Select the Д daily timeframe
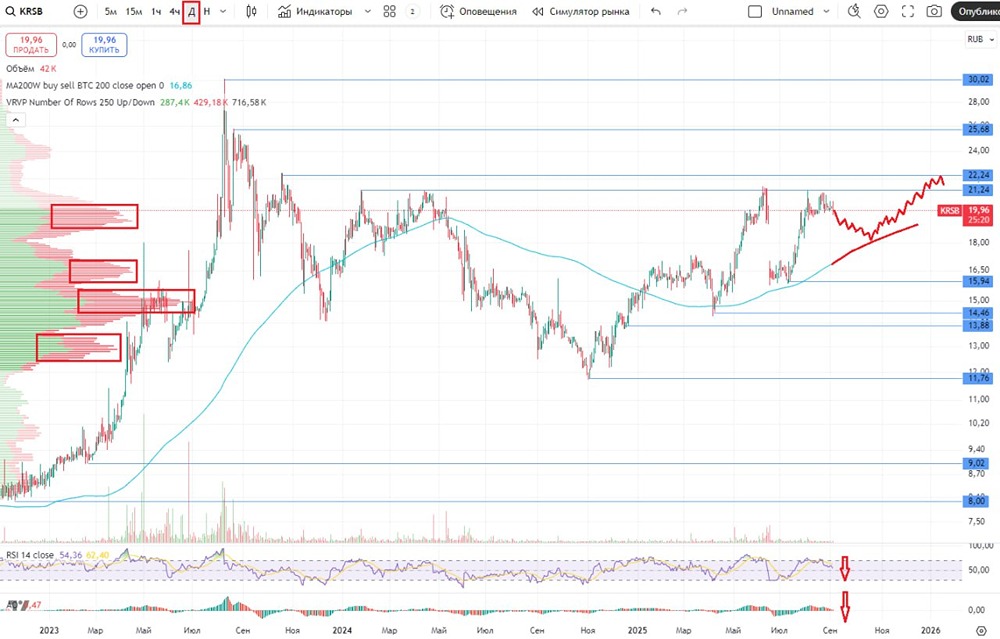 (191, 11)
